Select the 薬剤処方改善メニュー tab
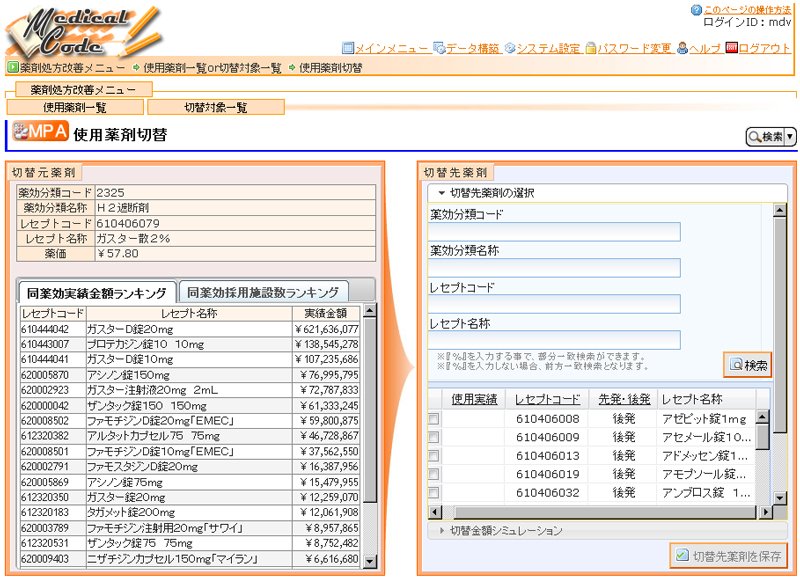The image size is (800, 578). pyautogui.click(x=84, y=90)
